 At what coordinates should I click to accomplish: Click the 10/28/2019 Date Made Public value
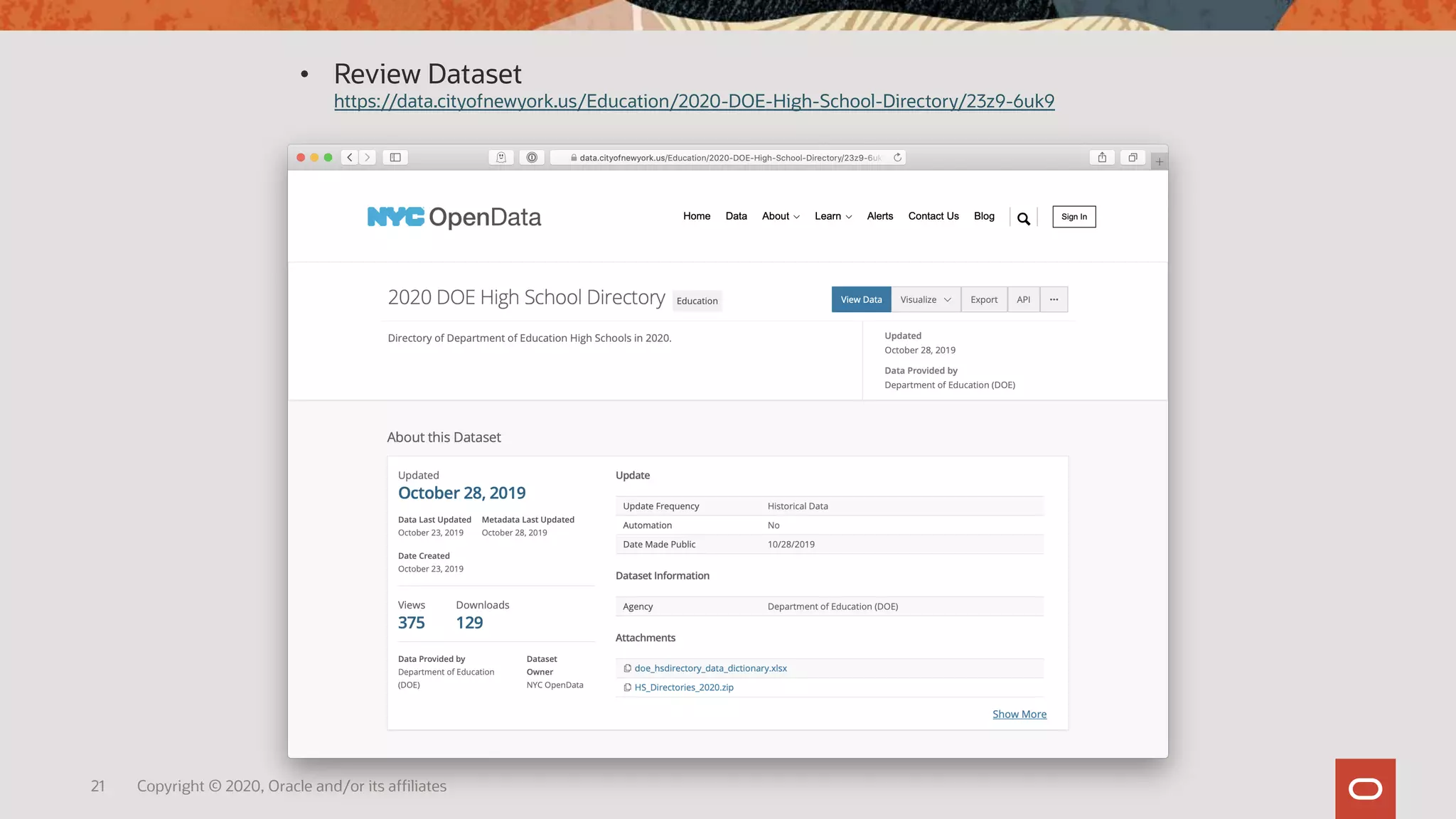click(x=791, y=545)
